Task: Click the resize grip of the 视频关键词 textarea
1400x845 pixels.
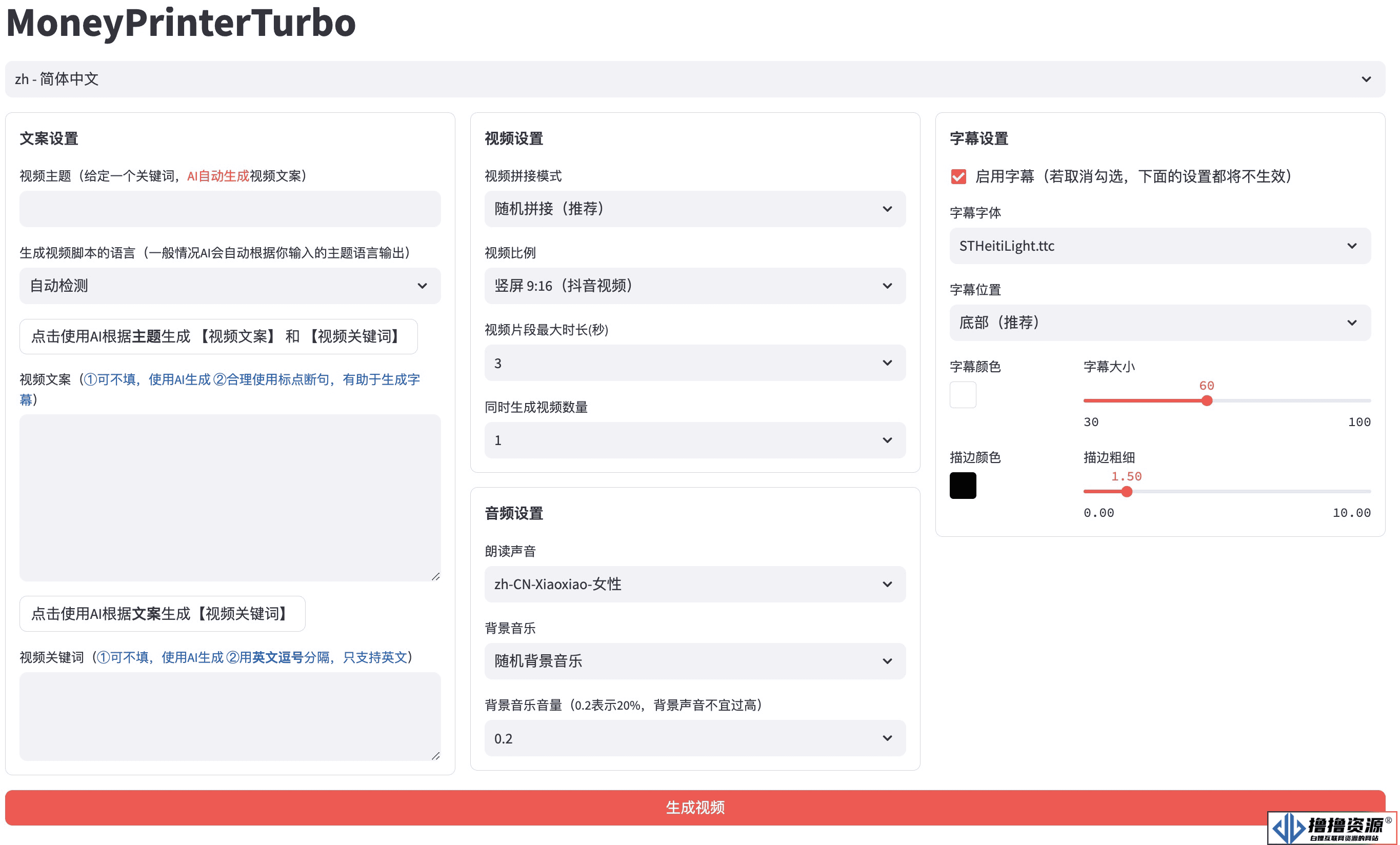Action: pyautogui.click(x=436, y=756)
